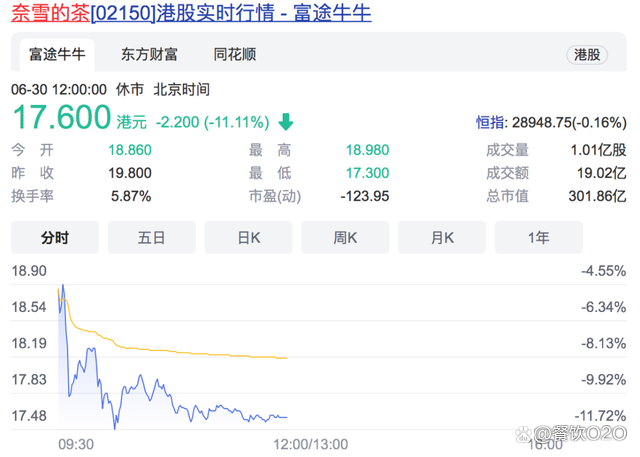The height and width of the screenshot is (457, 640).
Task: Select the 富途牛牛 source tab
Action: coord(57,55)
